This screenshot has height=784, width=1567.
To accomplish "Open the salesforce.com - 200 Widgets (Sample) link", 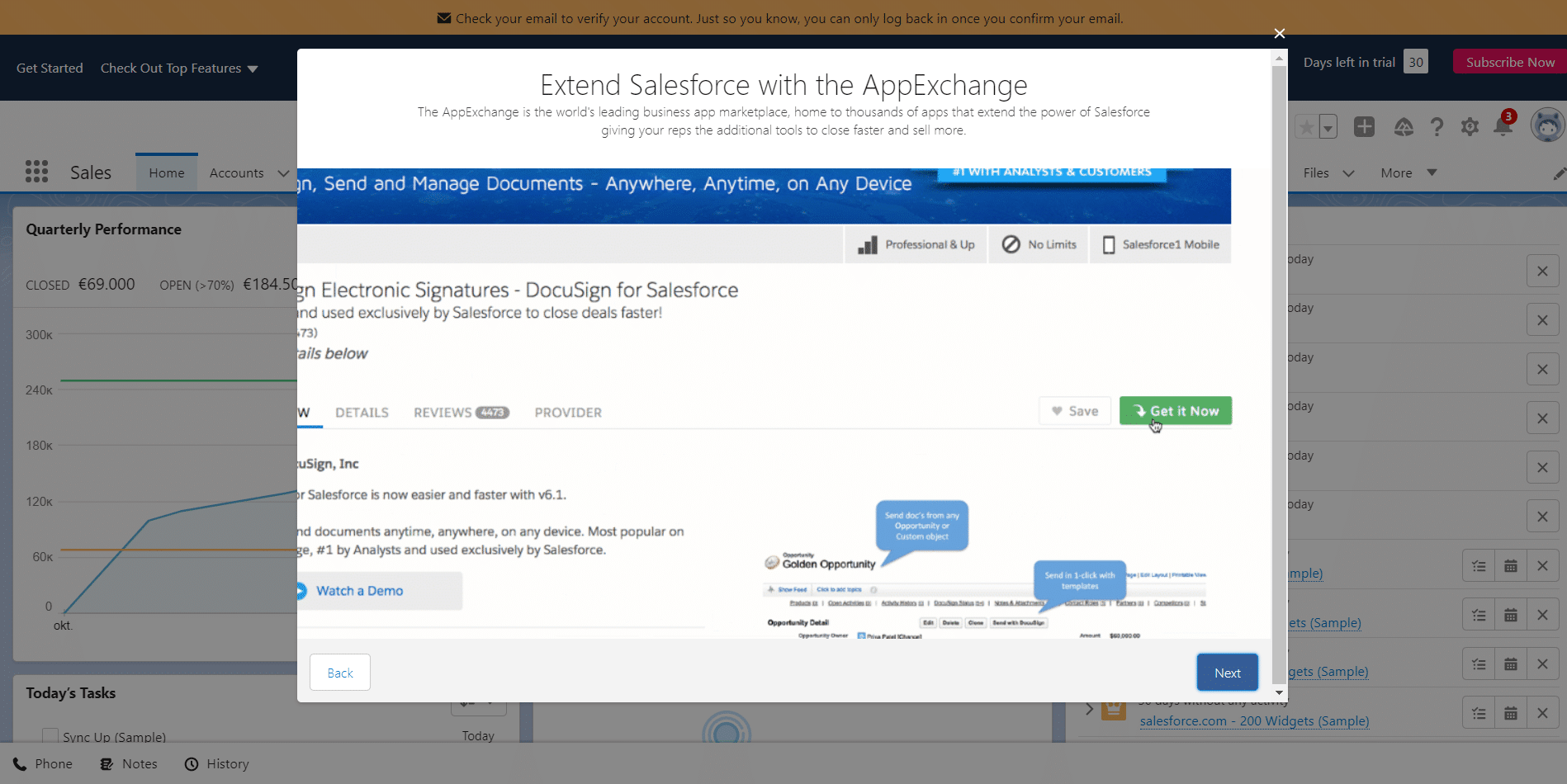I will pos(1254,720).
